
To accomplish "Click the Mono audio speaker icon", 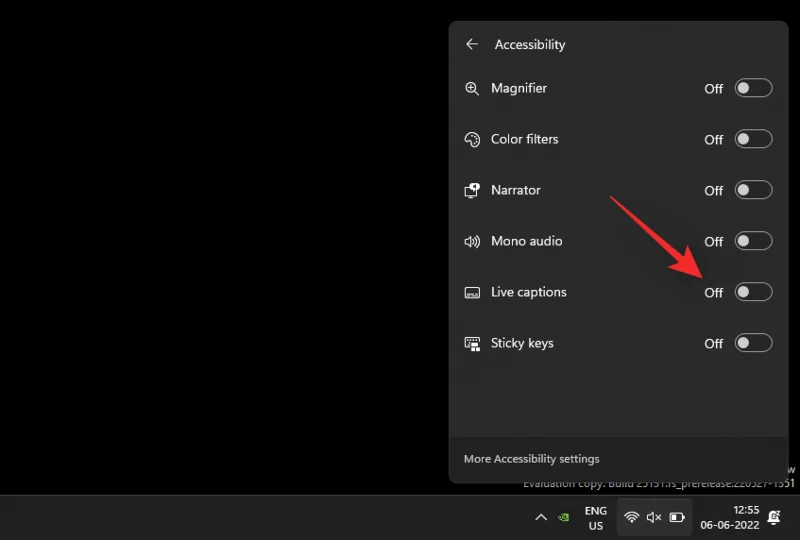I will click(472, 241).
